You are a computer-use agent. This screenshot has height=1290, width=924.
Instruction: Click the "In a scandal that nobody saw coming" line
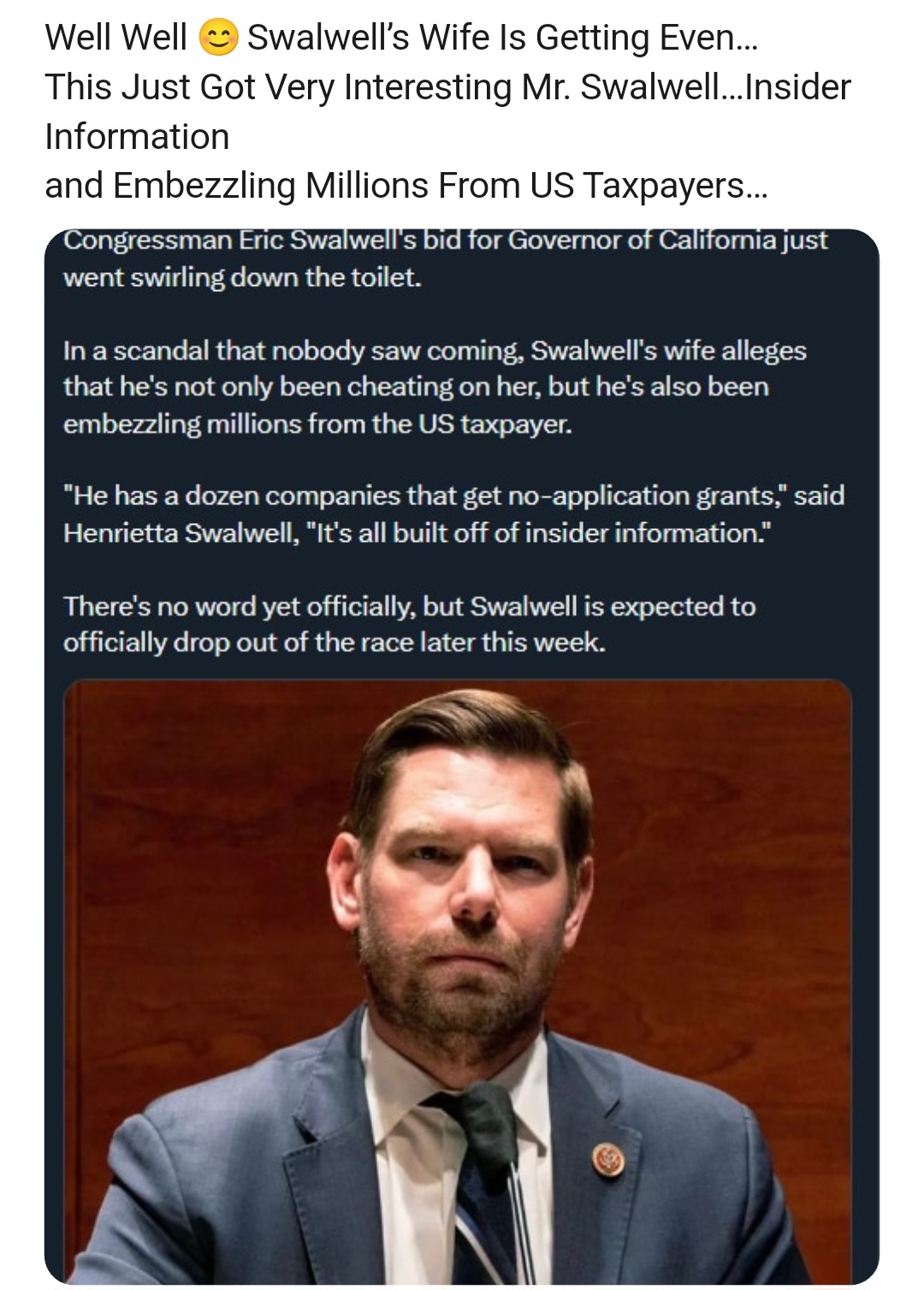click(x=291, y=351)
